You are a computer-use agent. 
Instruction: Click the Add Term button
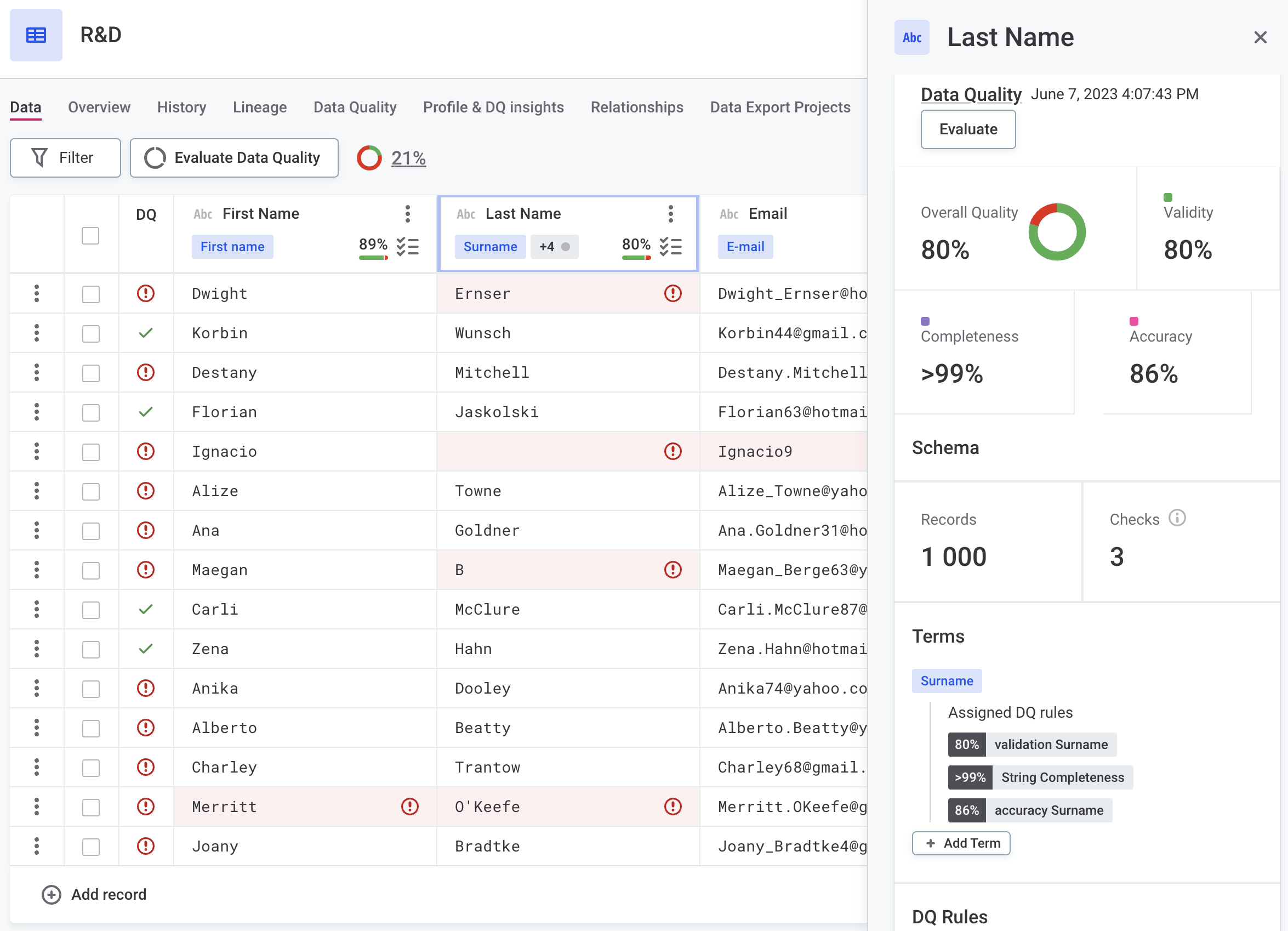pyautogui.click(x=961, y=843)
